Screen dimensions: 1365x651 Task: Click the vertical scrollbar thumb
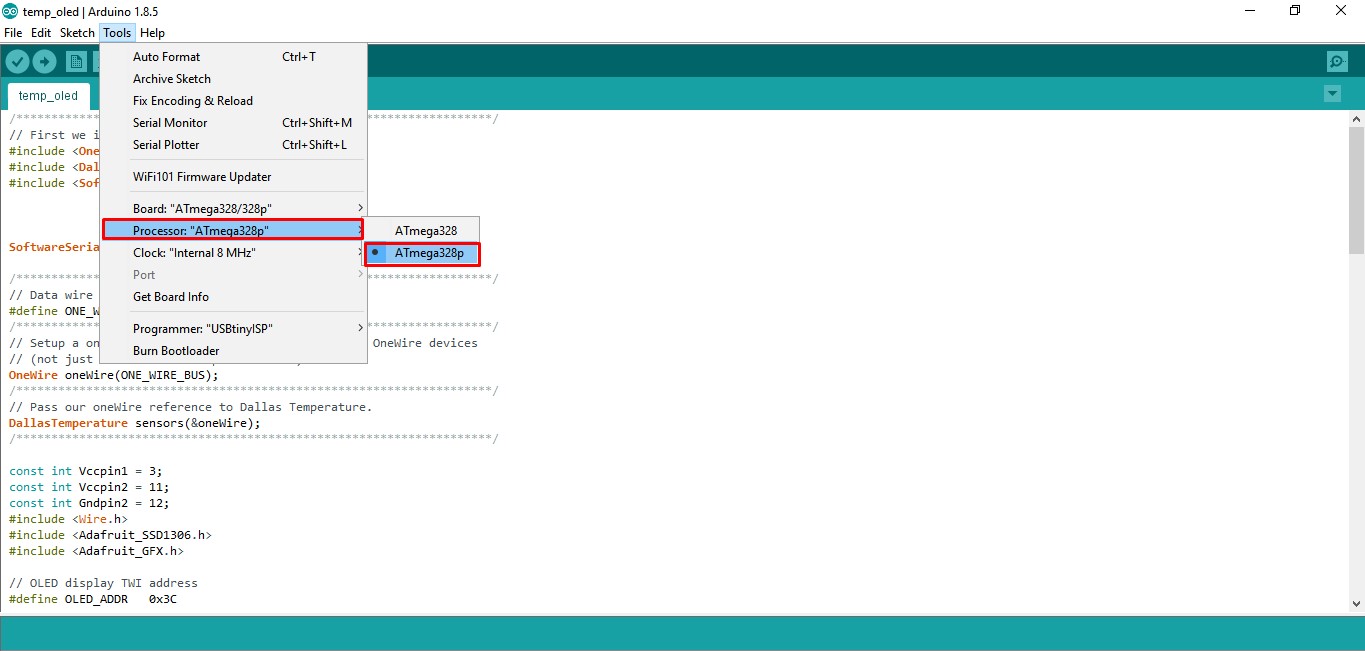pyautogui.click(x=1356, y=190)
